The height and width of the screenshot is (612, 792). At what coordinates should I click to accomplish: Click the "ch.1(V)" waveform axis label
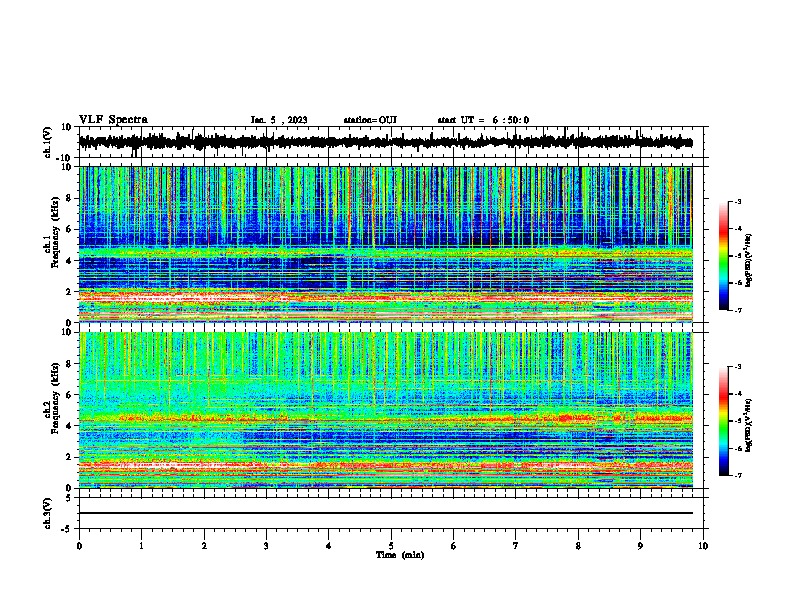(48, 142)
